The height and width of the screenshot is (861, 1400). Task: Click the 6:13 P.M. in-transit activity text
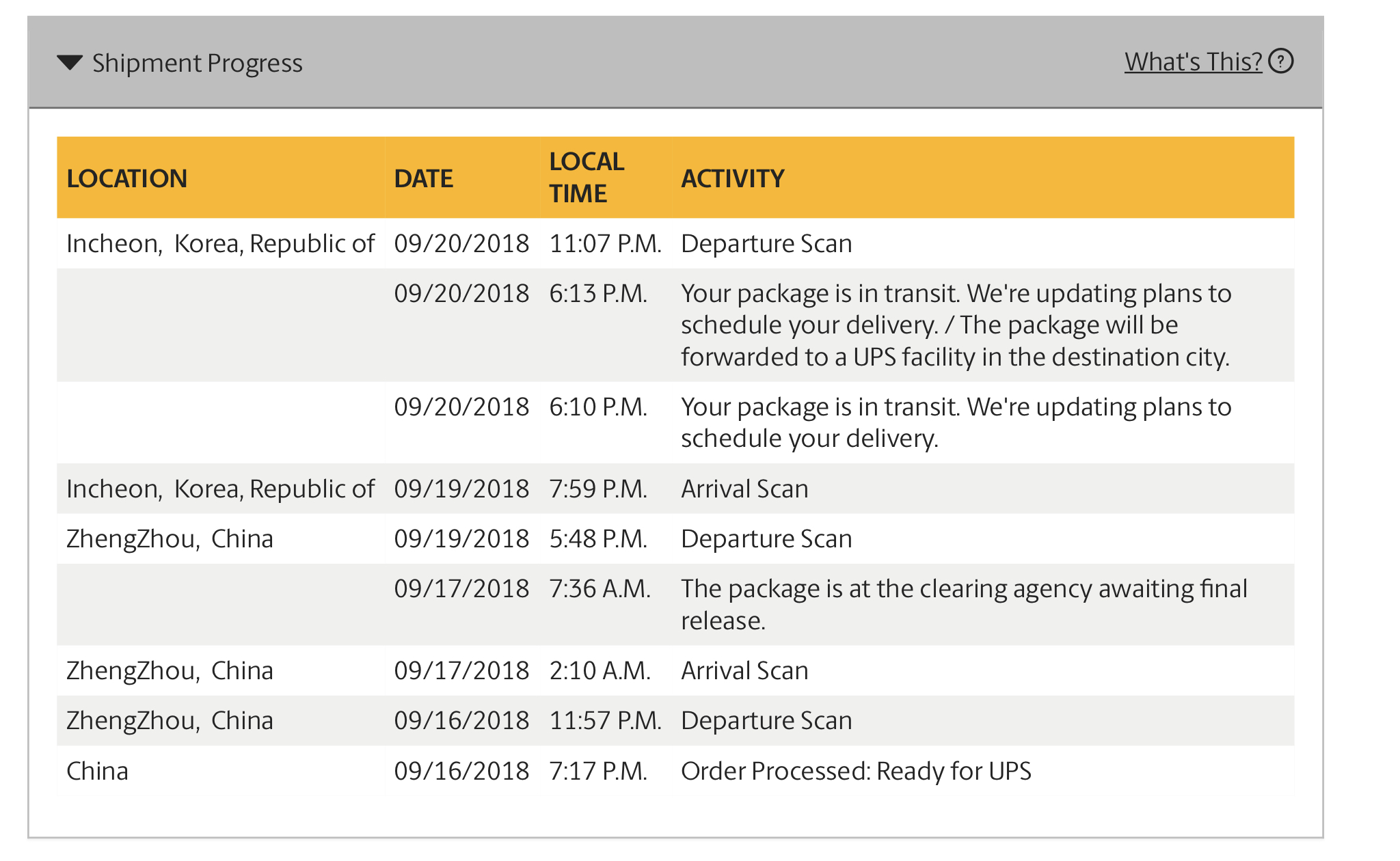[956, 325]
